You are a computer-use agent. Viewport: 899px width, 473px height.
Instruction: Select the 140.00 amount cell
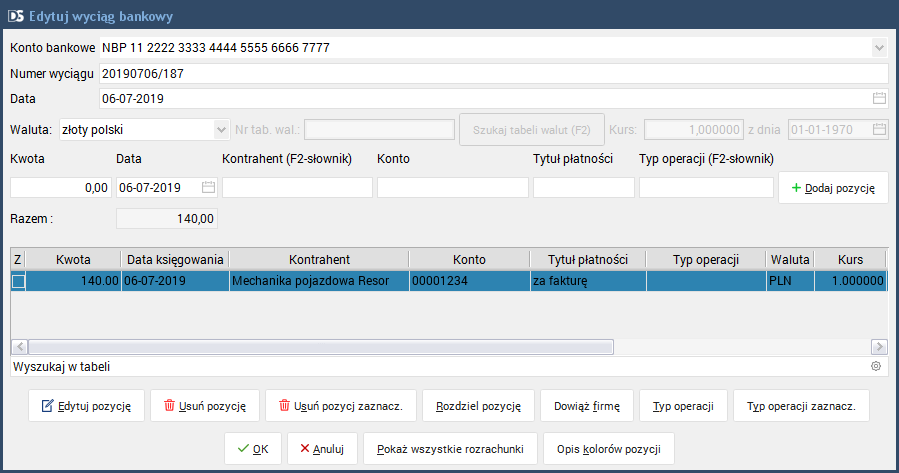73,281
